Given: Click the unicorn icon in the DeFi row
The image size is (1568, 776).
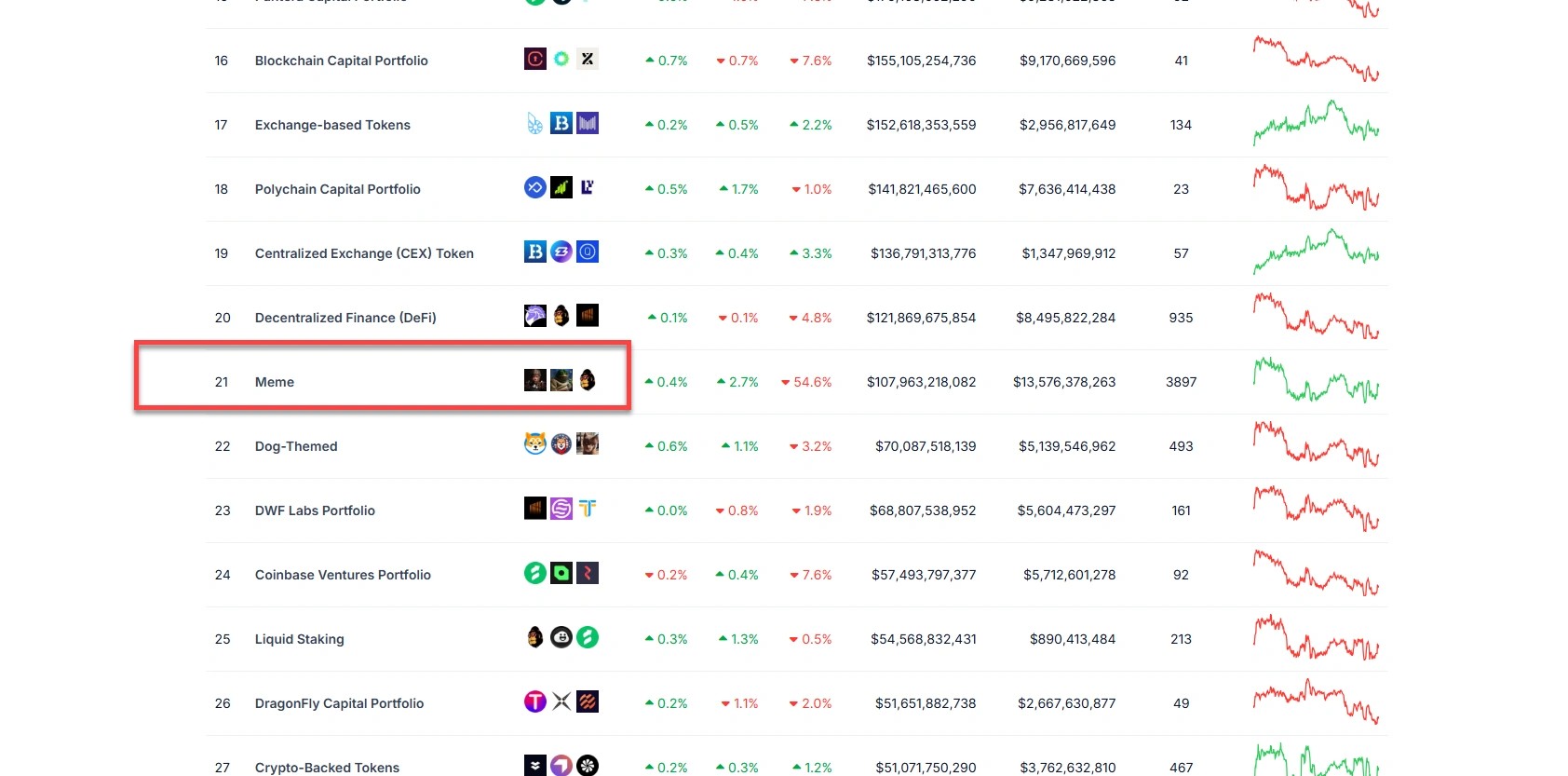Looking at the screenshot, I should click(535, 316).
